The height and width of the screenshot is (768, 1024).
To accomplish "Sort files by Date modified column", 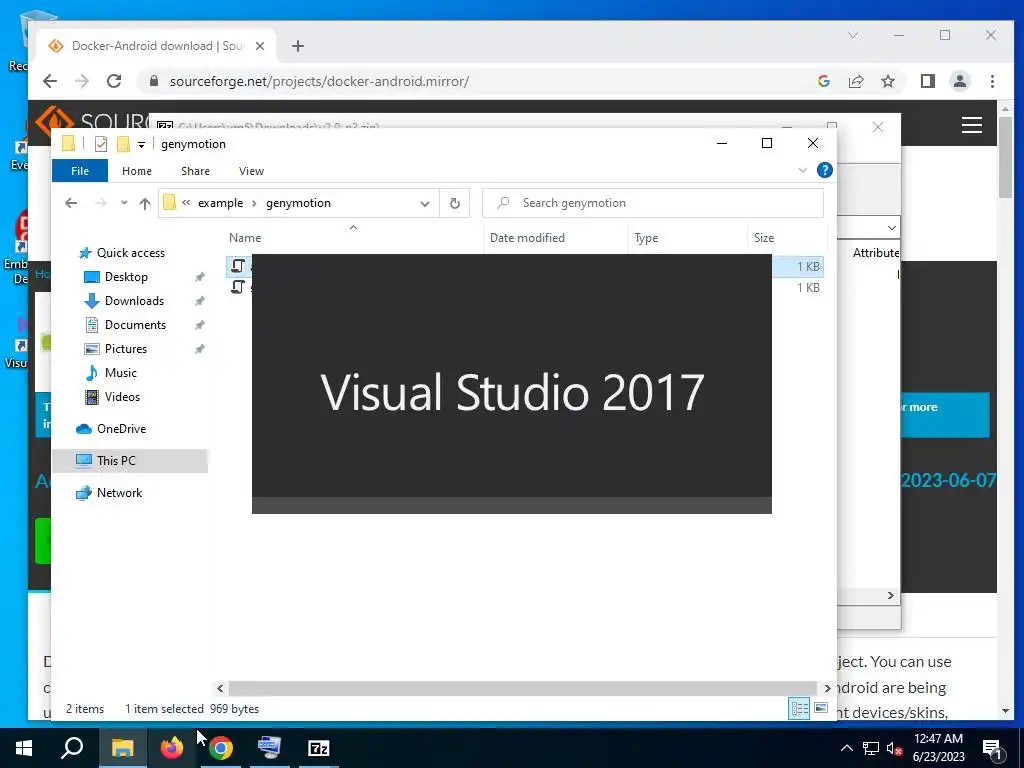I will click(x=527, y=238).
